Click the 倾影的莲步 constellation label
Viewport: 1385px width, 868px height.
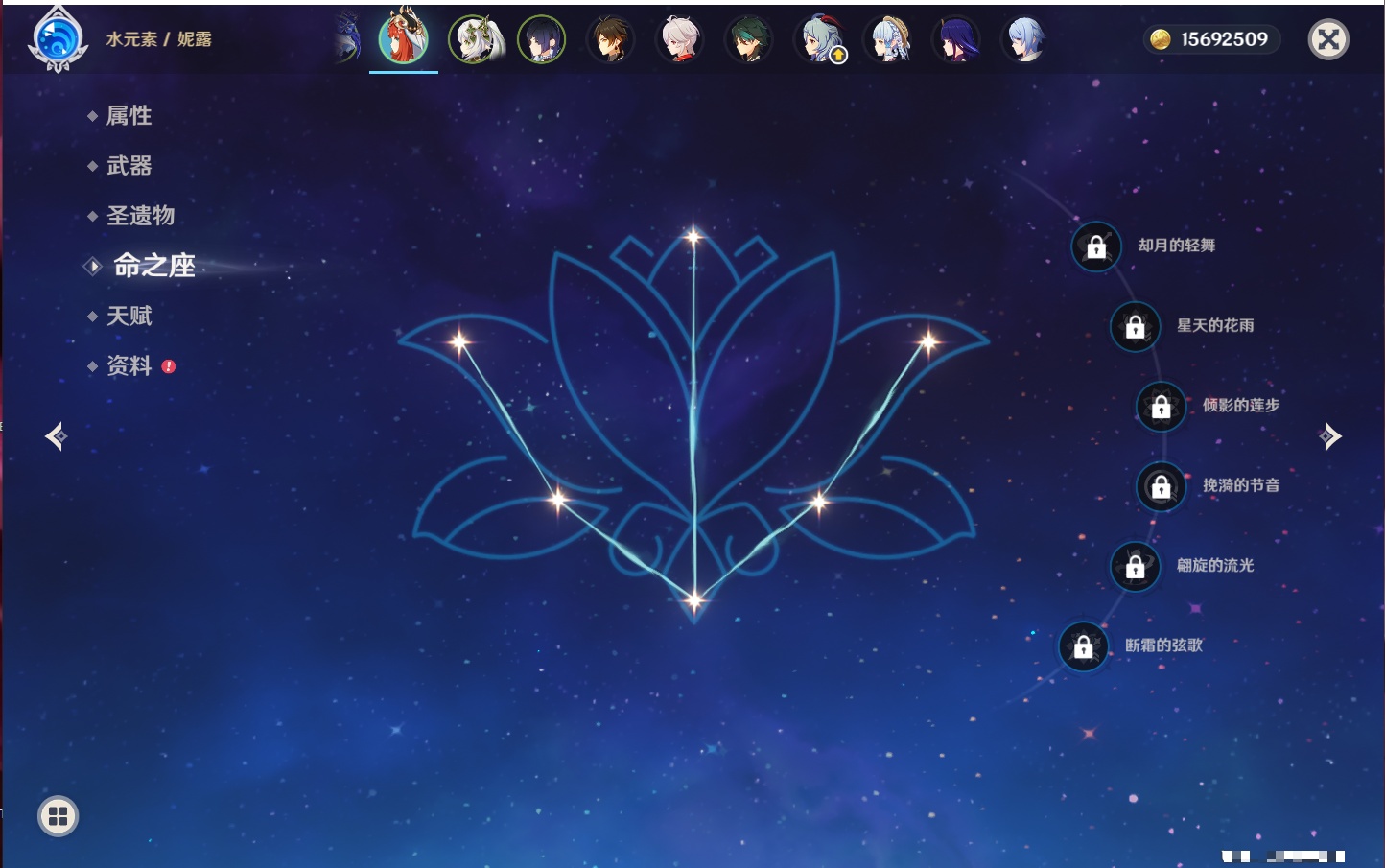tap(1241, 405)
